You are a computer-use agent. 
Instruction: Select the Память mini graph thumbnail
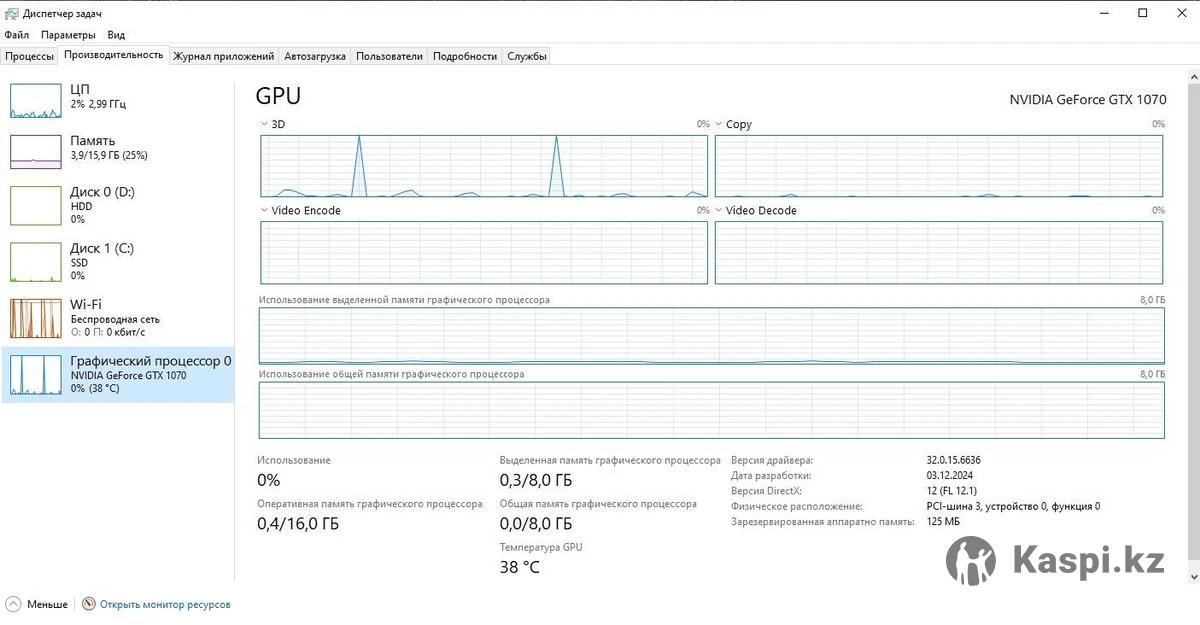point(36,151)
